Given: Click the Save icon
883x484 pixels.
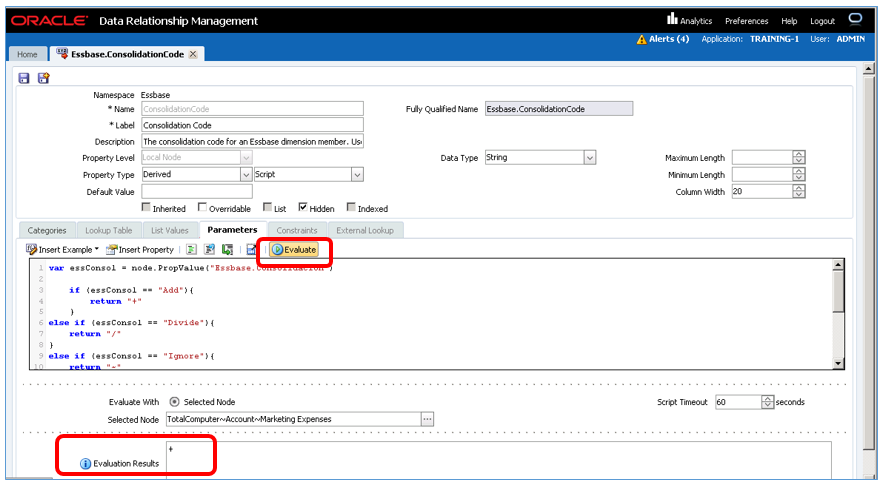Looking at the screenshot, I should click(x=24, y=78).
